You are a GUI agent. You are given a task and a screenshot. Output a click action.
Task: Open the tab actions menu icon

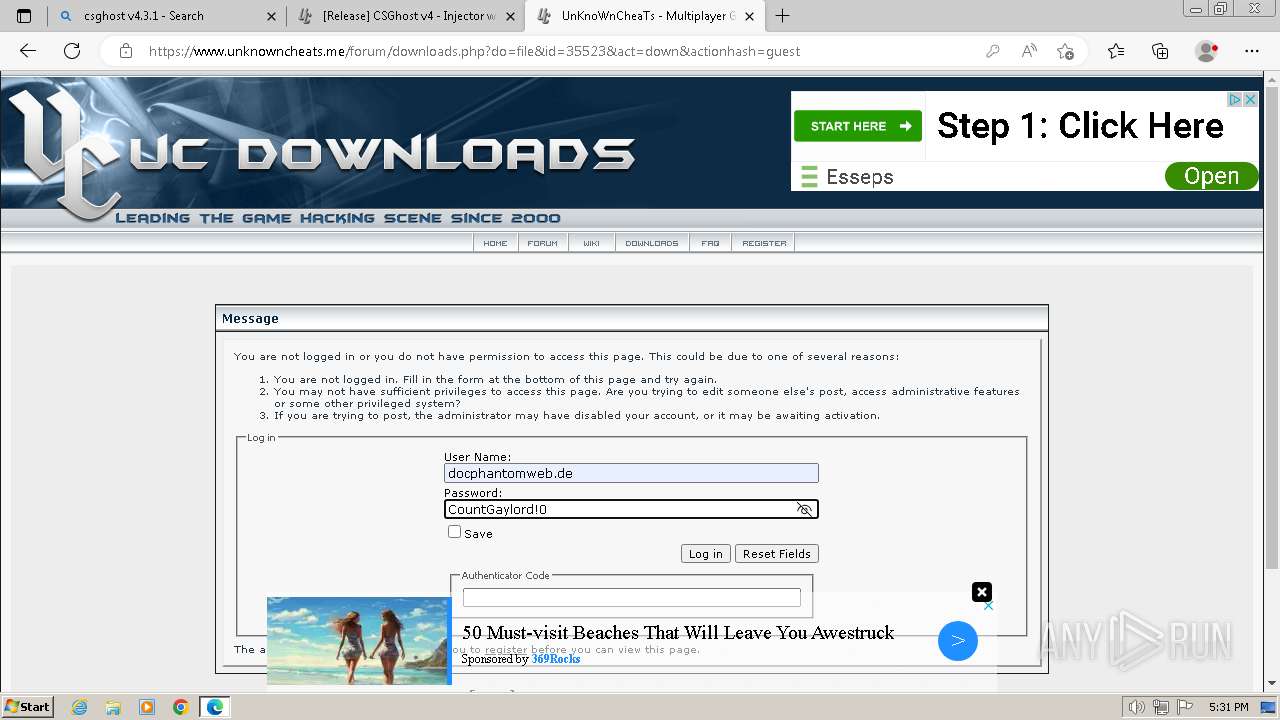click(24, 16)
